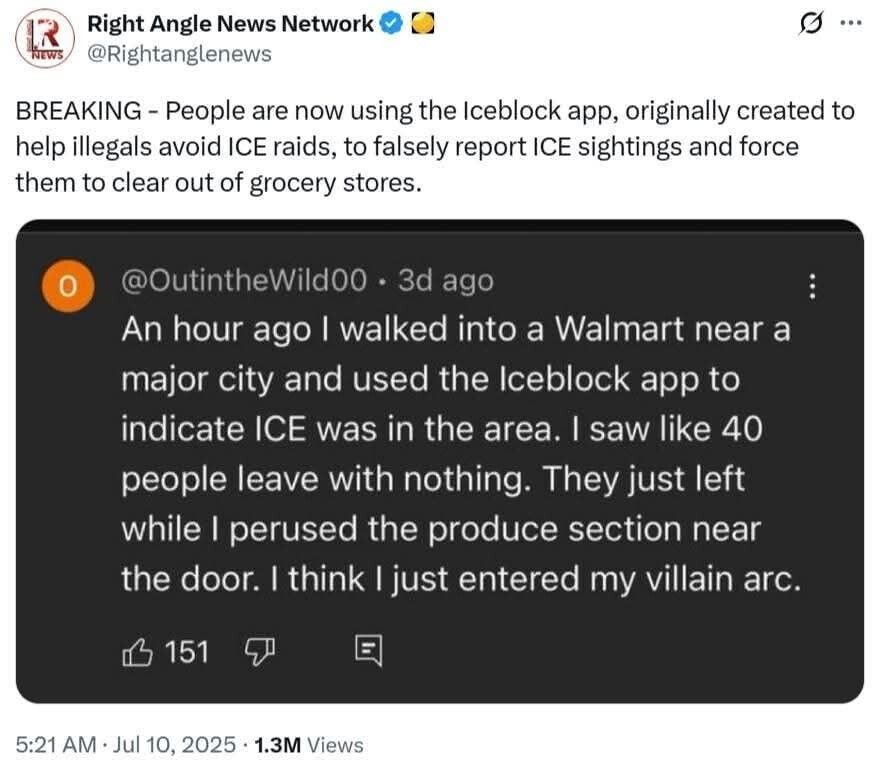Click the blue verified checkmark badge
The height and width of the screenshot is (775, 889).
point(393,24)
